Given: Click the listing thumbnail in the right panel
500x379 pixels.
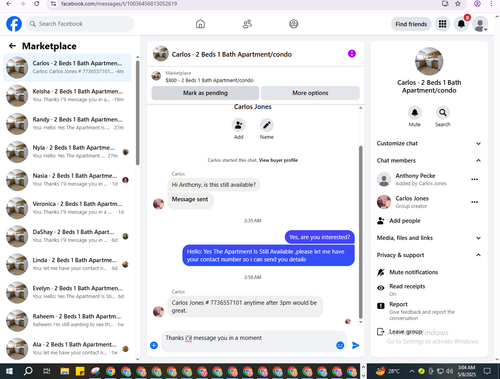Looking at the screenshot, I should tap(429, 61).
